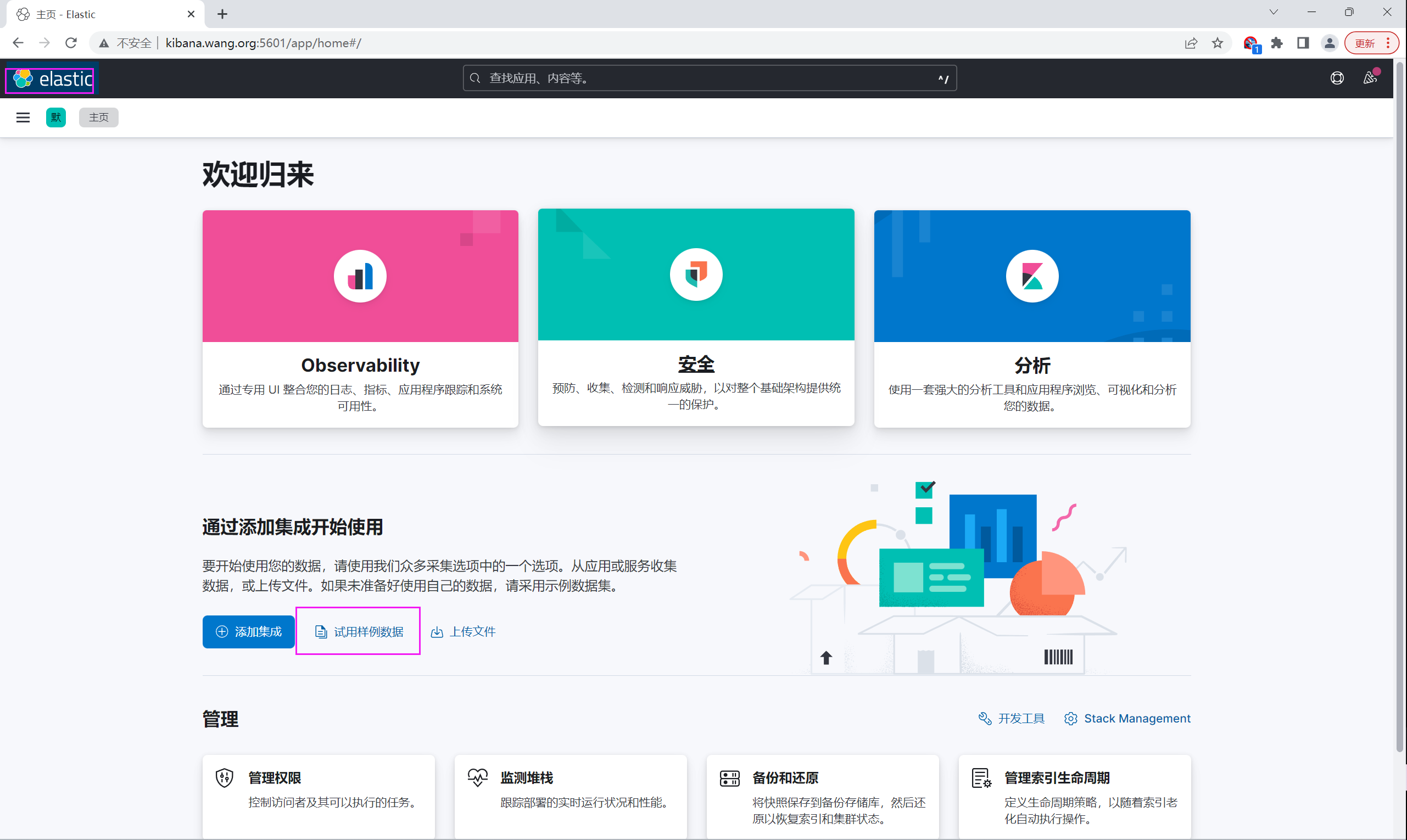The height and width of the screenshot is (840, 1407).
Task: Click the 添加集成 button
Action: pyautogui.click(x=249, y=631)
